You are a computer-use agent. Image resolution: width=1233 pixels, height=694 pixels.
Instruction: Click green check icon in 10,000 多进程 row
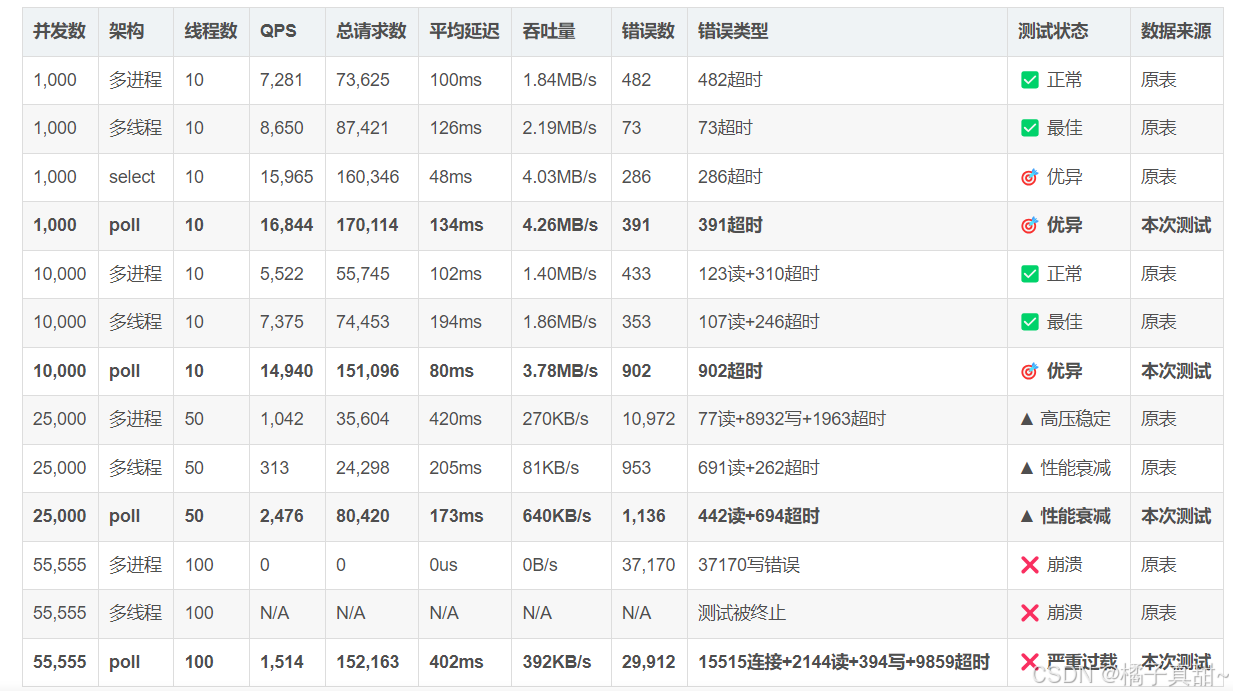(x=1029, y=274)
